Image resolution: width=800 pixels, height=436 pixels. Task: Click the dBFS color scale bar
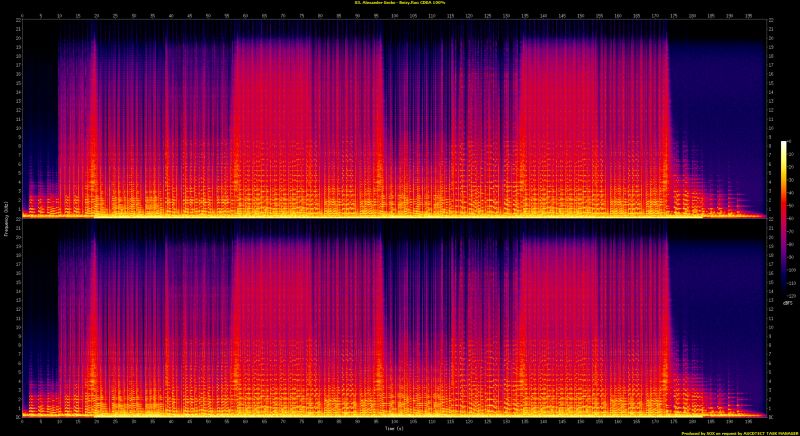pos(785,218)
